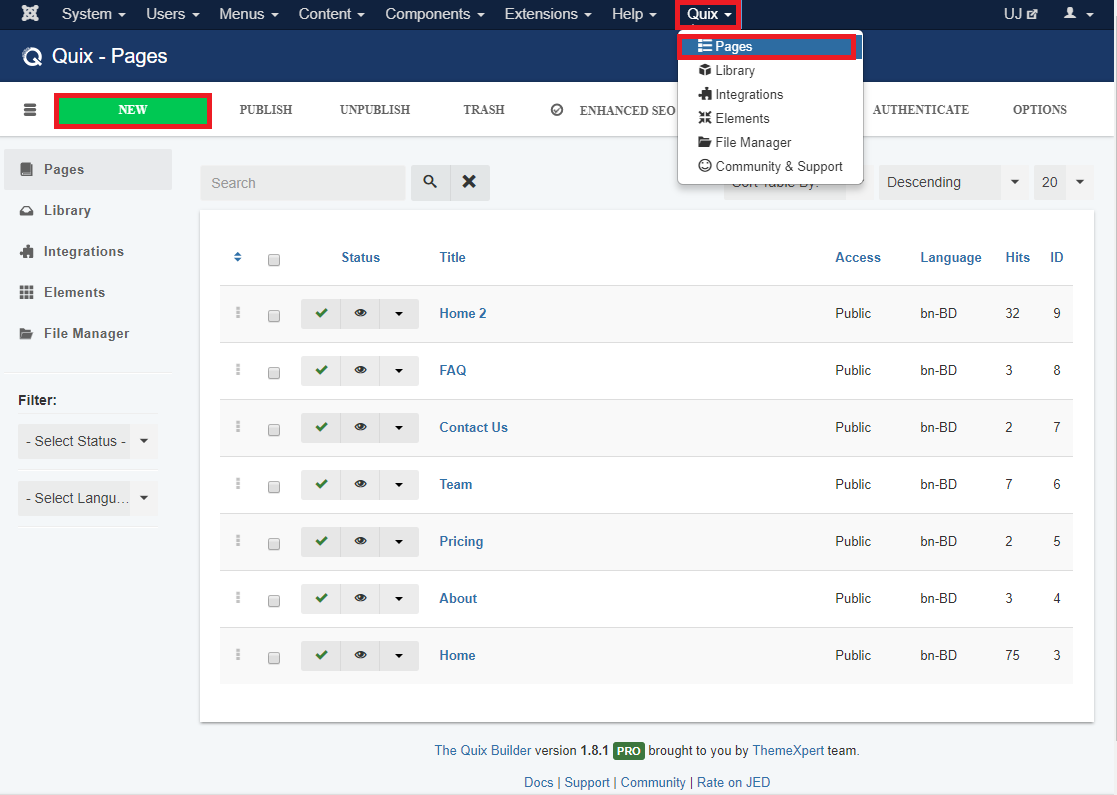Open the Extensions menu

click(x=548, y=14)
